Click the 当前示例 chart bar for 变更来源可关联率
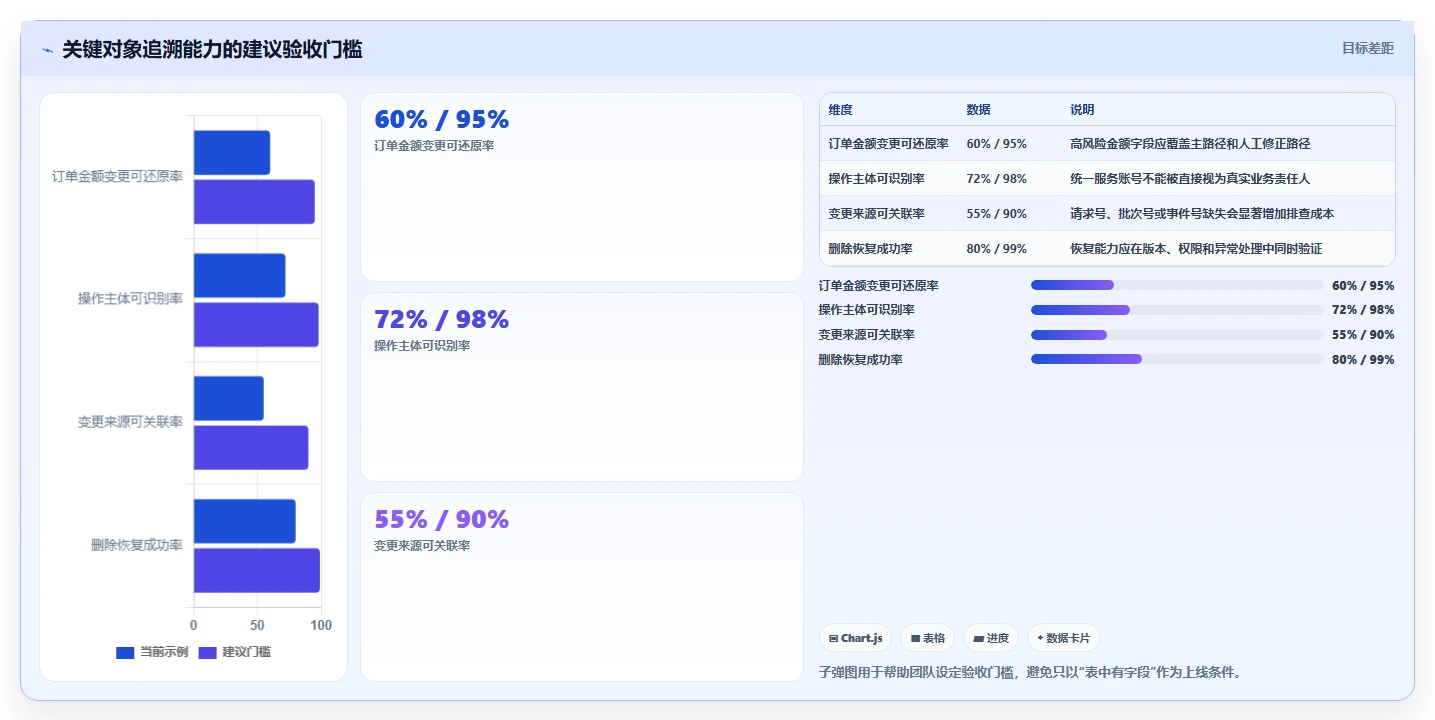Image resolution: width=1435 pixels, height=720 pixels. [x=229, y=398]
